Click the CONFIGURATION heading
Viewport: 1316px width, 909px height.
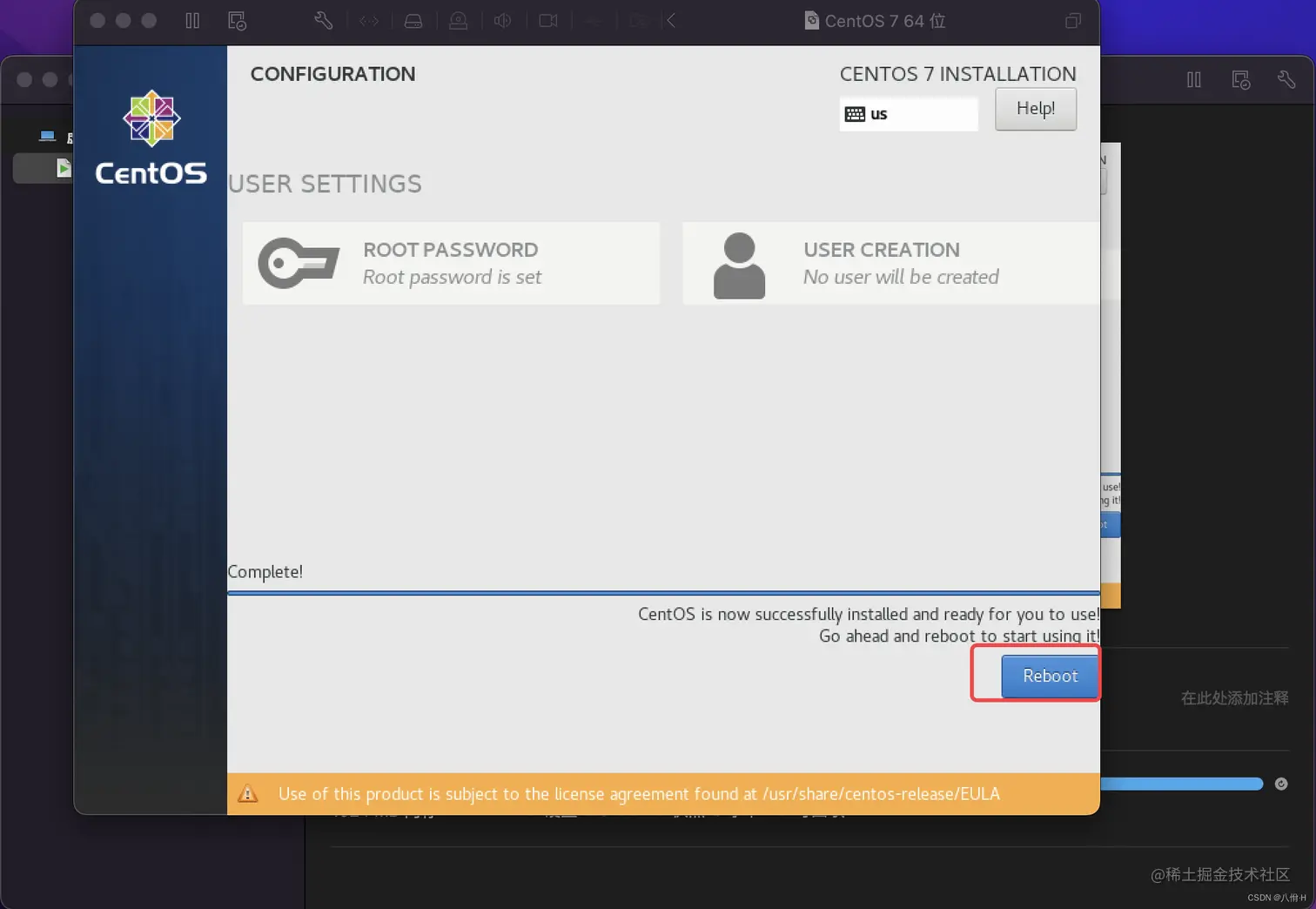[x=332, y=74]
